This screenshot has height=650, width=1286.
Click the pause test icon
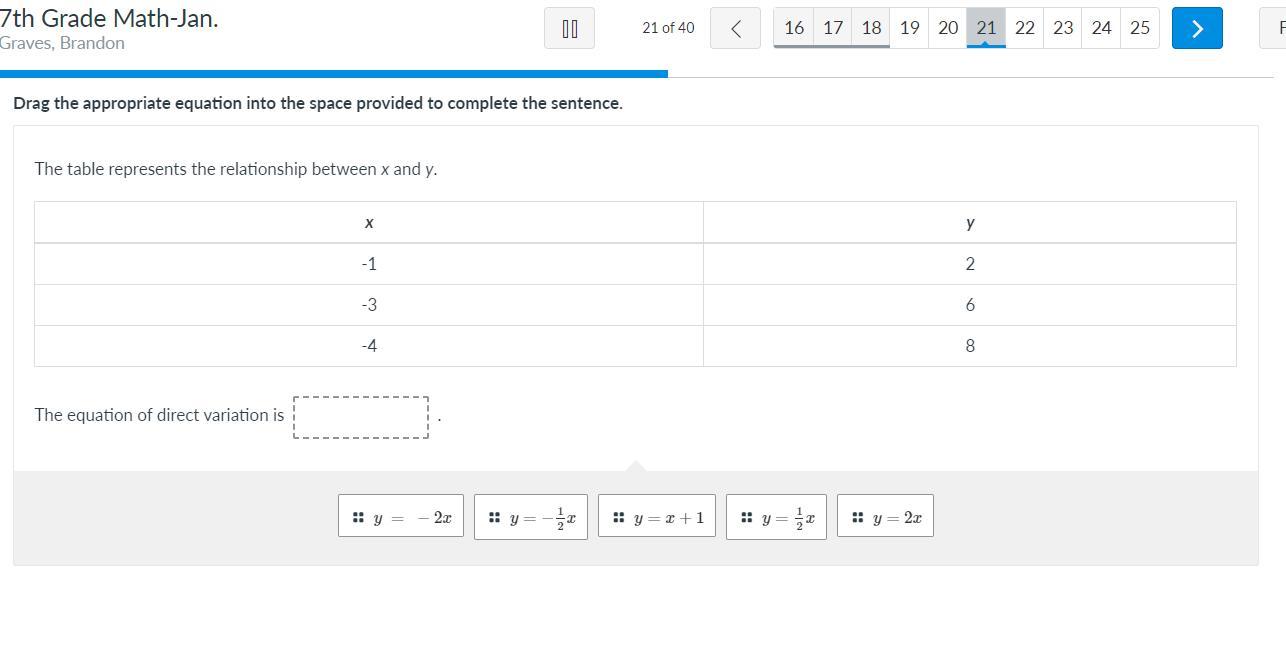(x=569, y=28)
